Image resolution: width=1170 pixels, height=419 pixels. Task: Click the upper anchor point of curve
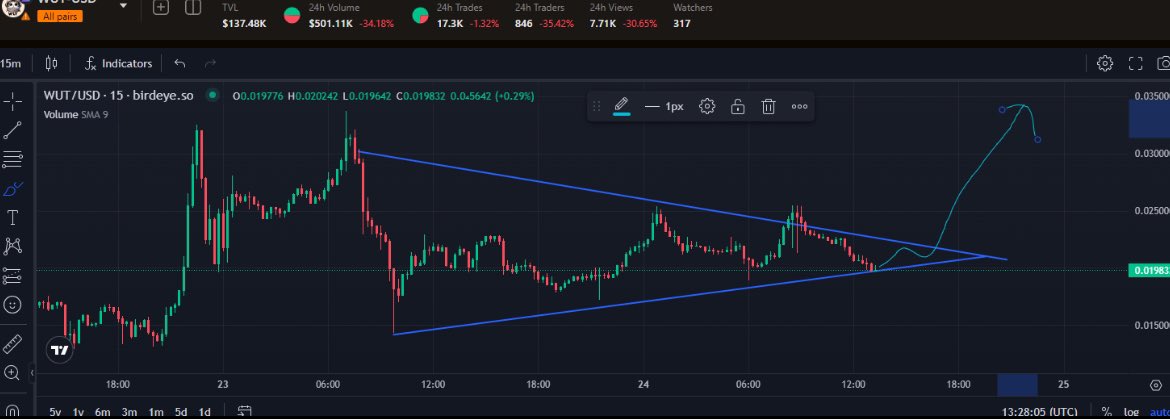[1002, 110]
